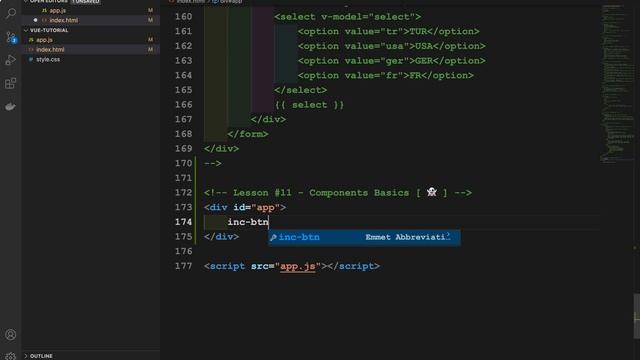Click line number 160 in the gutter

(x=183, y=17)
